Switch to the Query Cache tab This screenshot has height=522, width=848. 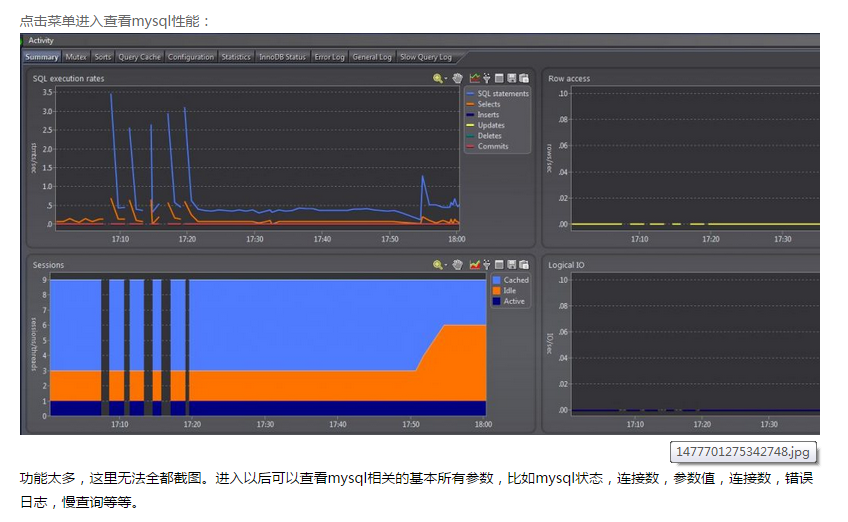(140, 57)
